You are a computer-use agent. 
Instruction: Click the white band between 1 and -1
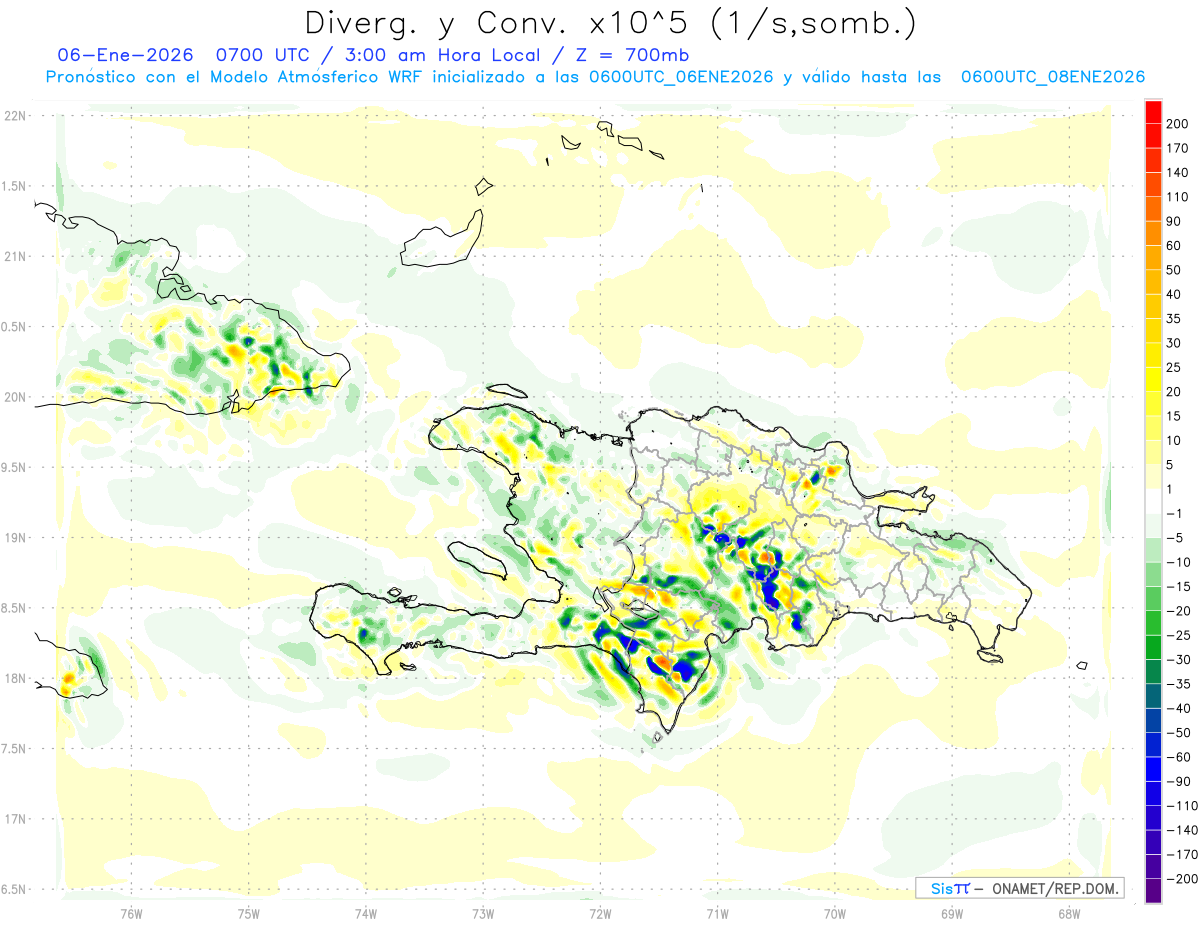click(x=1154, y=501)
